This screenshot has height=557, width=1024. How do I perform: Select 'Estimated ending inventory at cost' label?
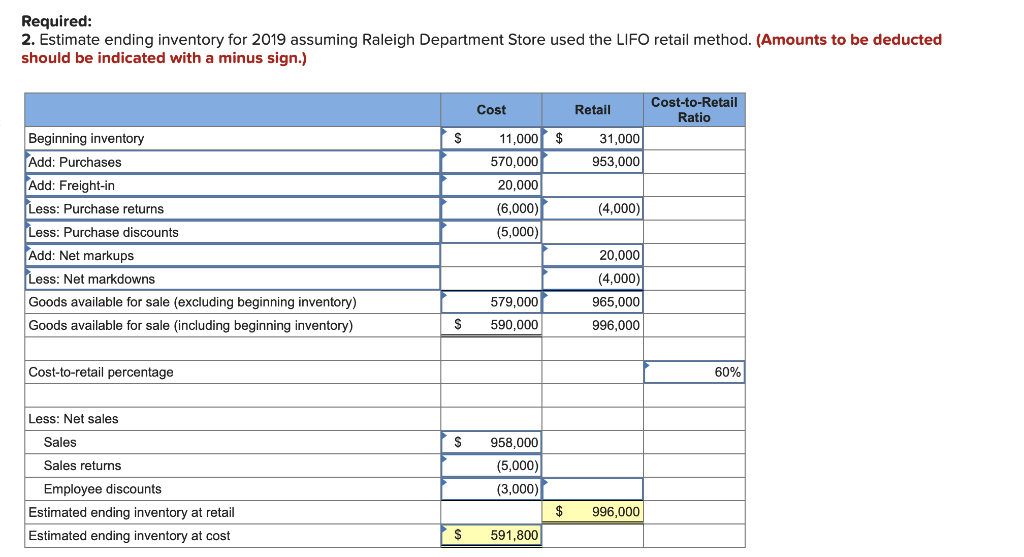[129, 535]
